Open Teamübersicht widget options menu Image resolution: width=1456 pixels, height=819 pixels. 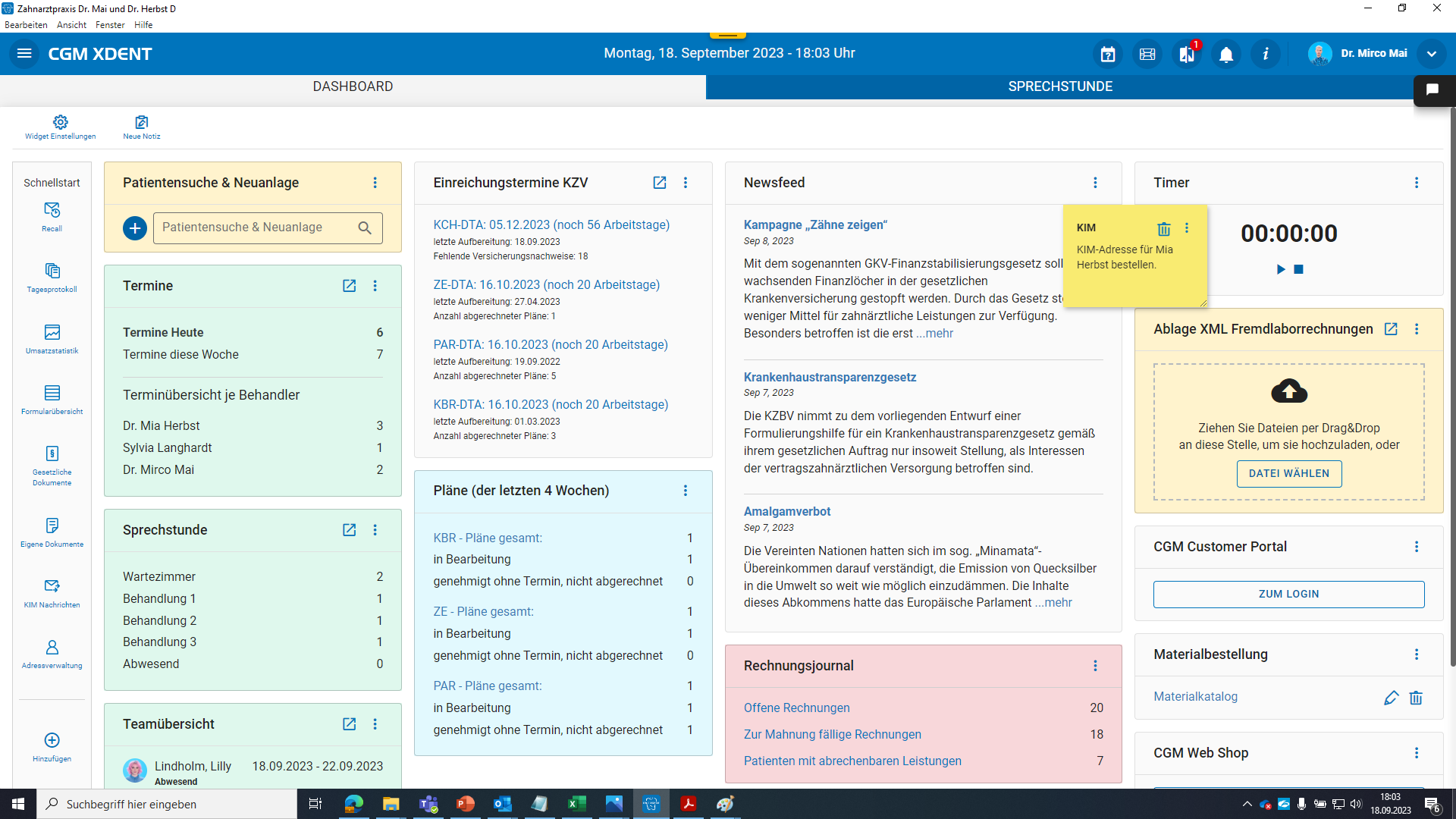coord(375,724)
